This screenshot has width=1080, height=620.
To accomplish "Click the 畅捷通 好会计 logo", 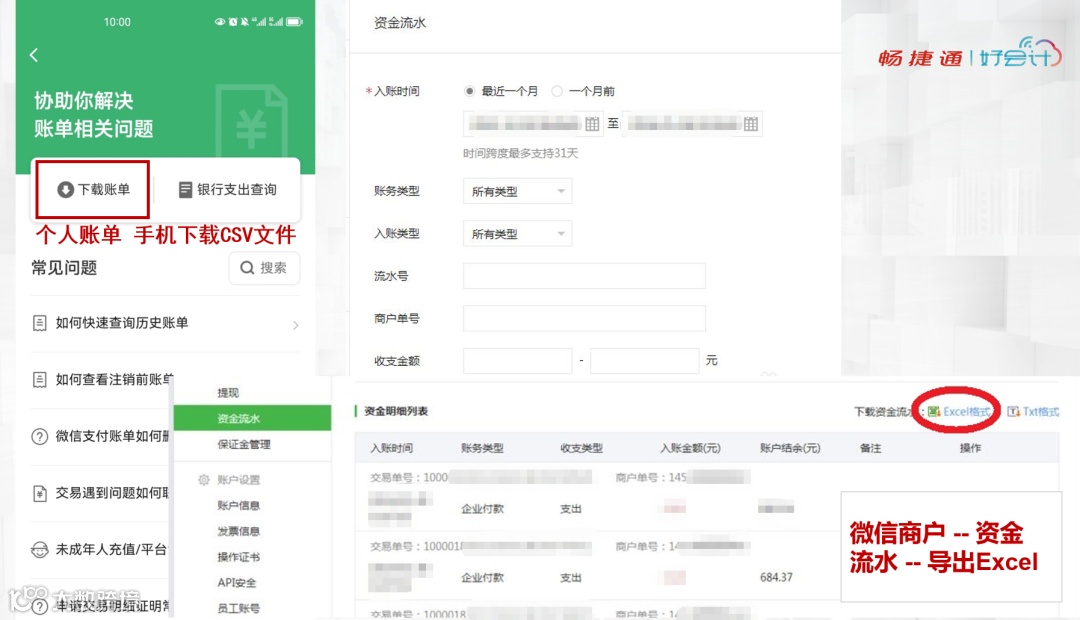I will pyautogui.click(x=970, y=53).
